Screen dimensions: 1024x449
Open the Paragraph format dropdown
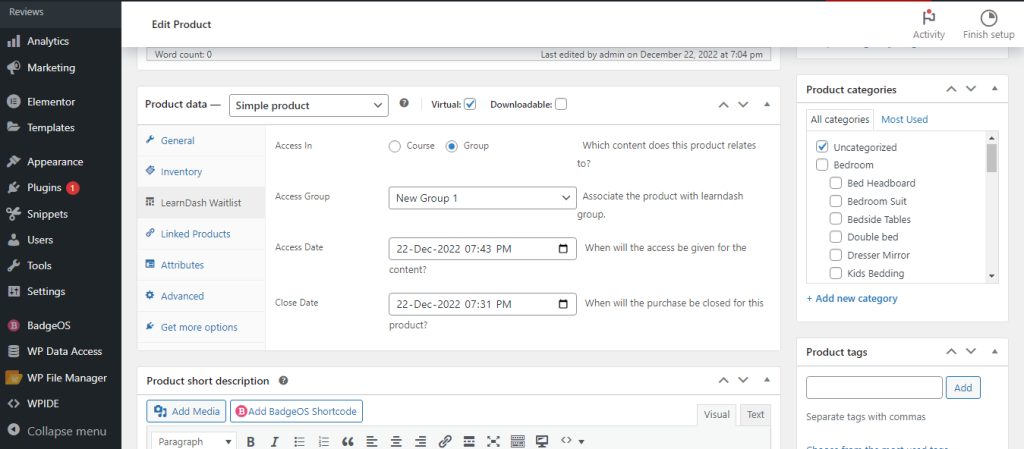[x=194, y=442]
